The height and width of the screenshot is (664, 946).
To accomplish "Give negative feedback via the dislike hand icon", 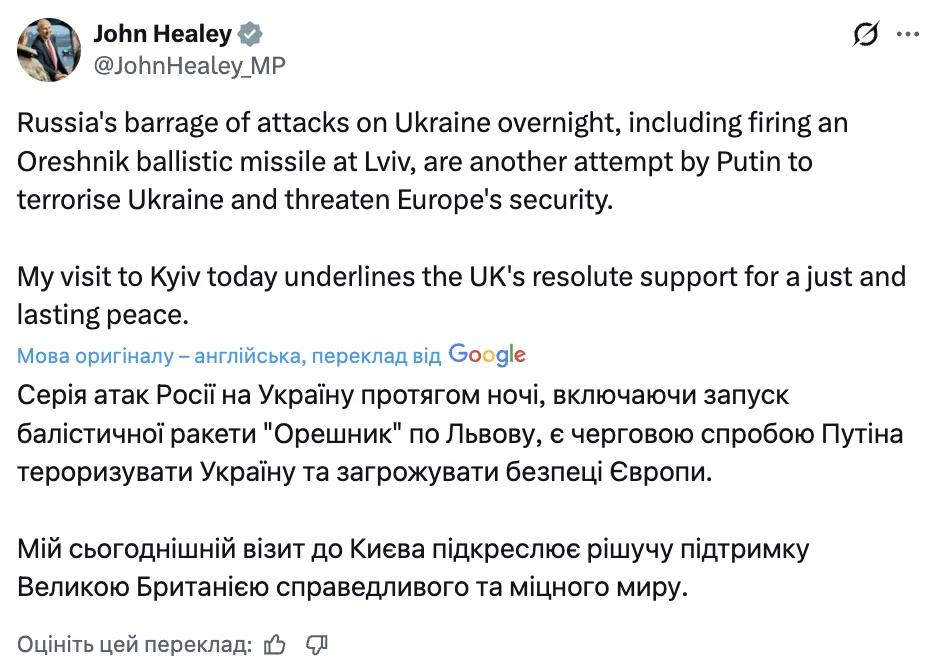I will pyautogui.click(x=317, y=645).
